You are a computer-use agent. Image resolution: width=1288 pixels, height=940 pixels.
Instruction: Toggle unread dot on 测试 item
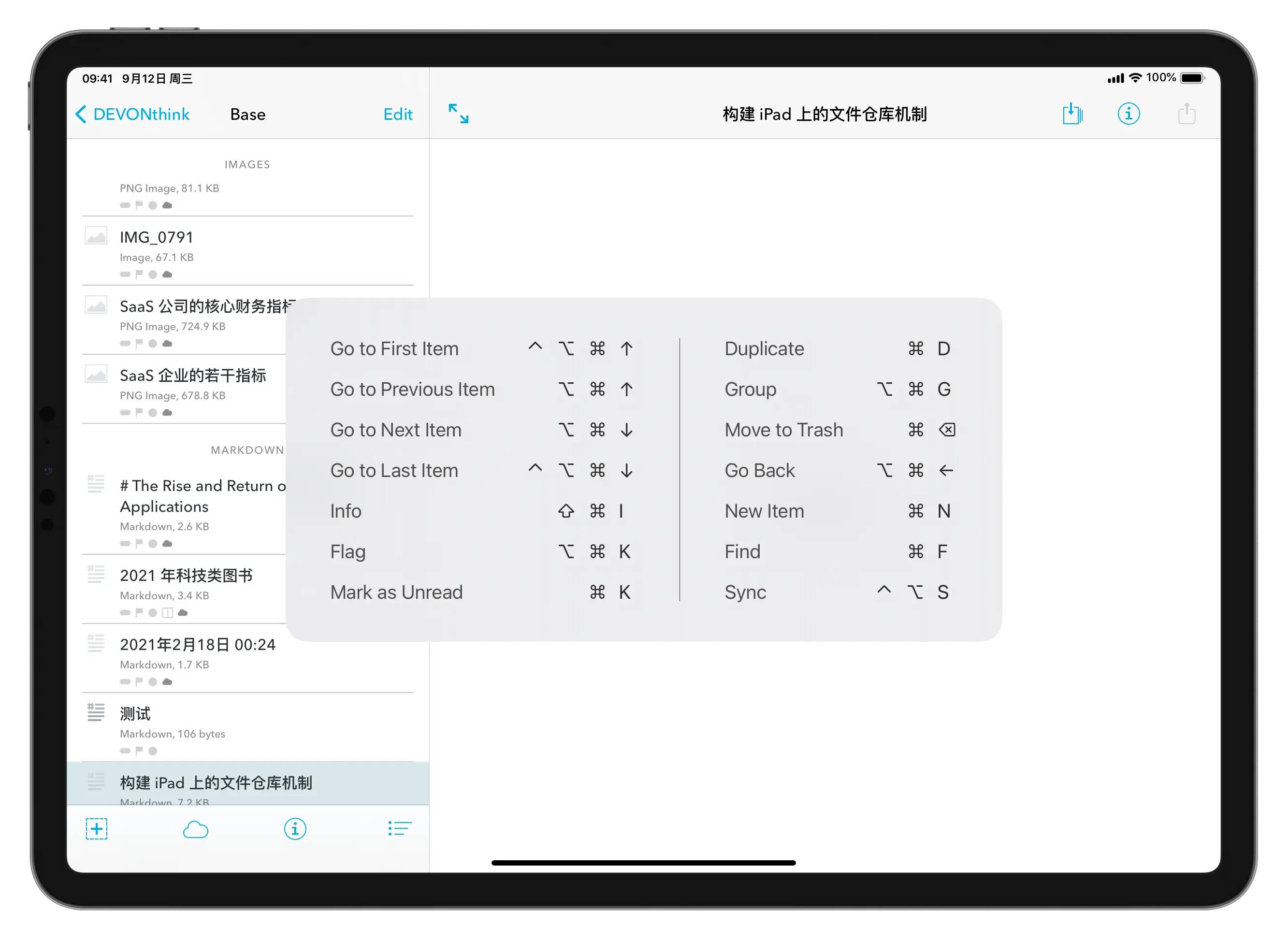tap(152, 751)
